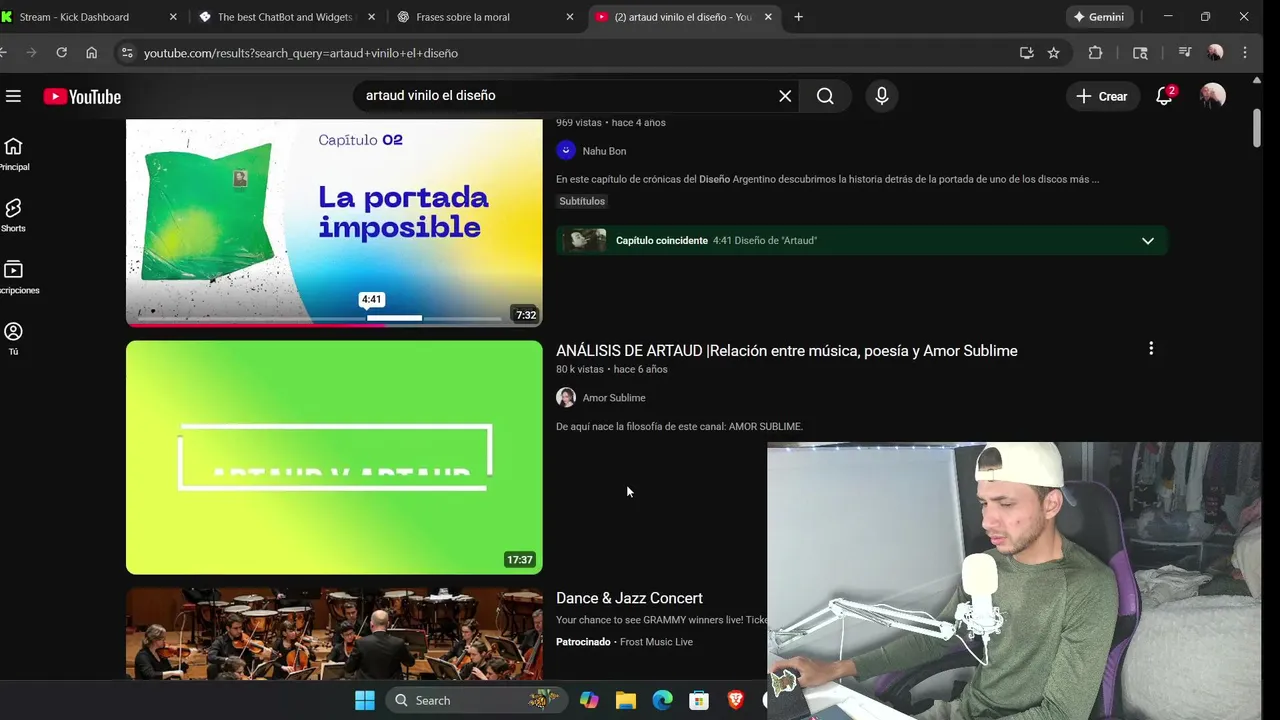Run search with the magnifier button
Image resolution: width=1280 pixels, height=720 pixels.
[825, 96]
